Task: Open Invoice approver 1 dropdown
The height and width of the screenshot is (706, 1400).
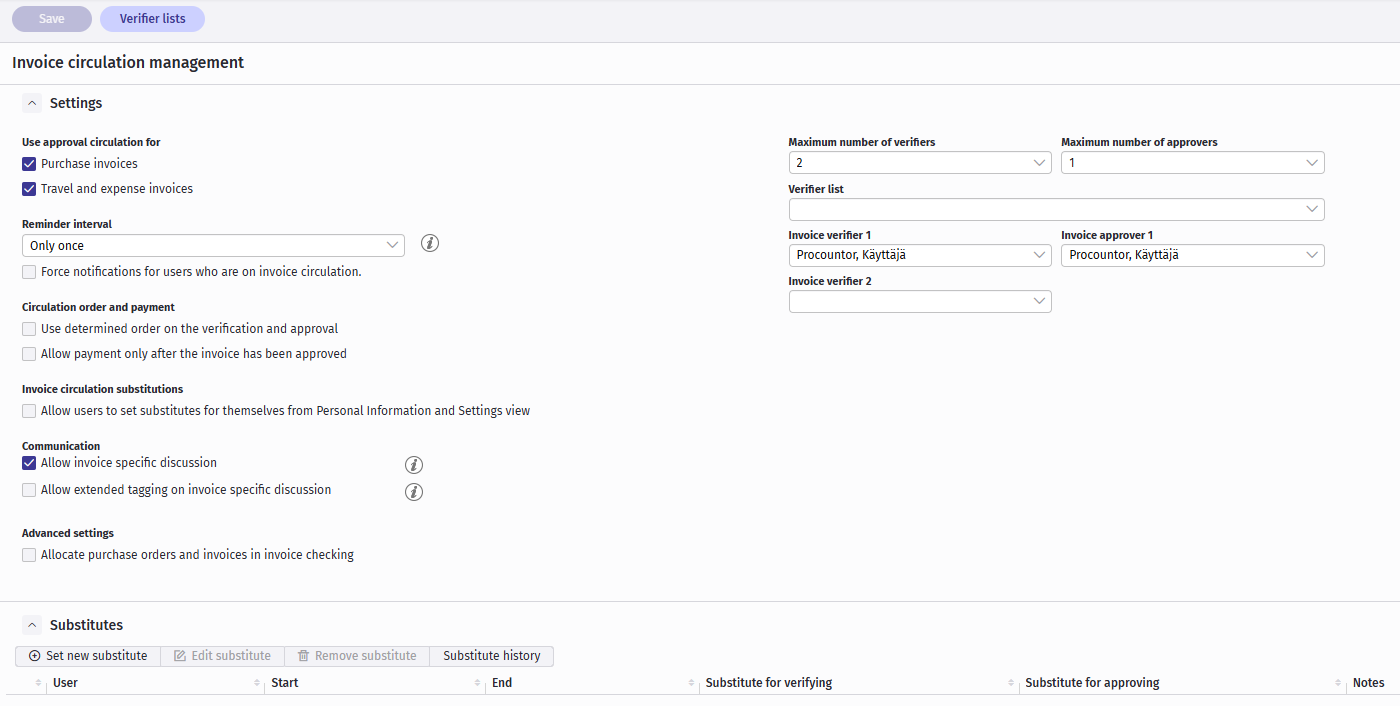Action: (1192, 256)
